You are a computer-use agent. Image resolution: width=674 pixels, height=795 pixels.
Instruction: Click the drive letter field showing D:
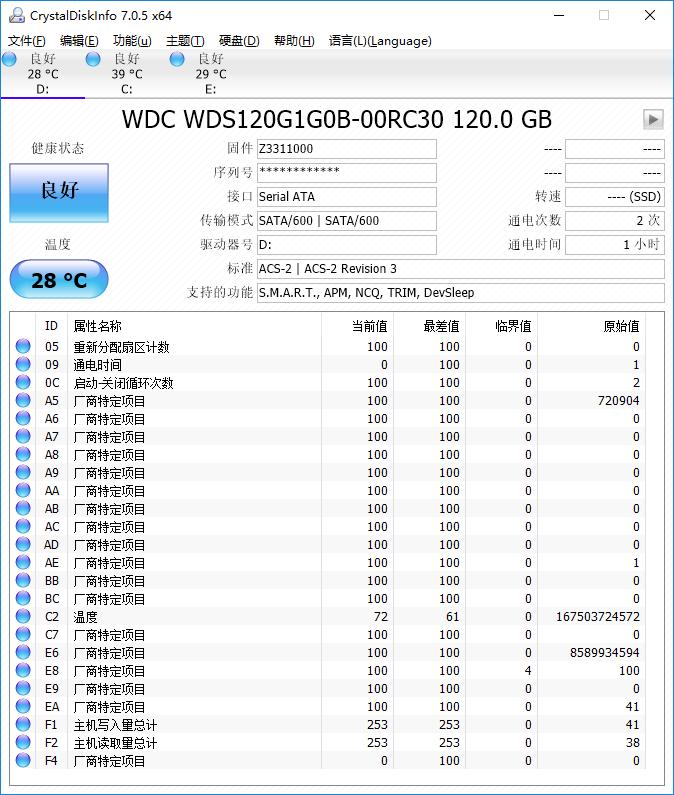(x=347, y=244)
